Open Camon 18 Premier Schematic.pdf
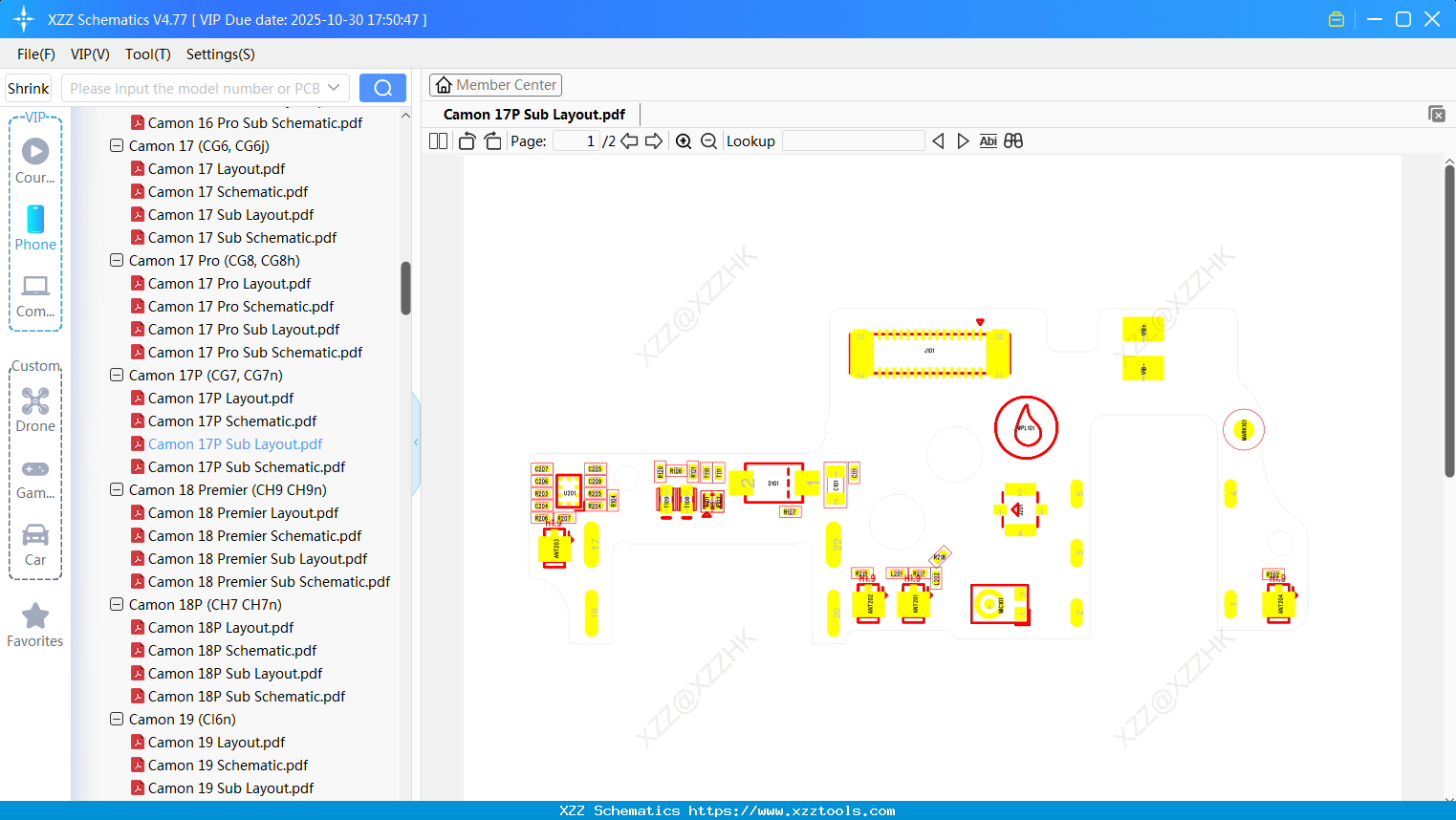The width and height of the screenshot is (1456, 820). [254, 535]
